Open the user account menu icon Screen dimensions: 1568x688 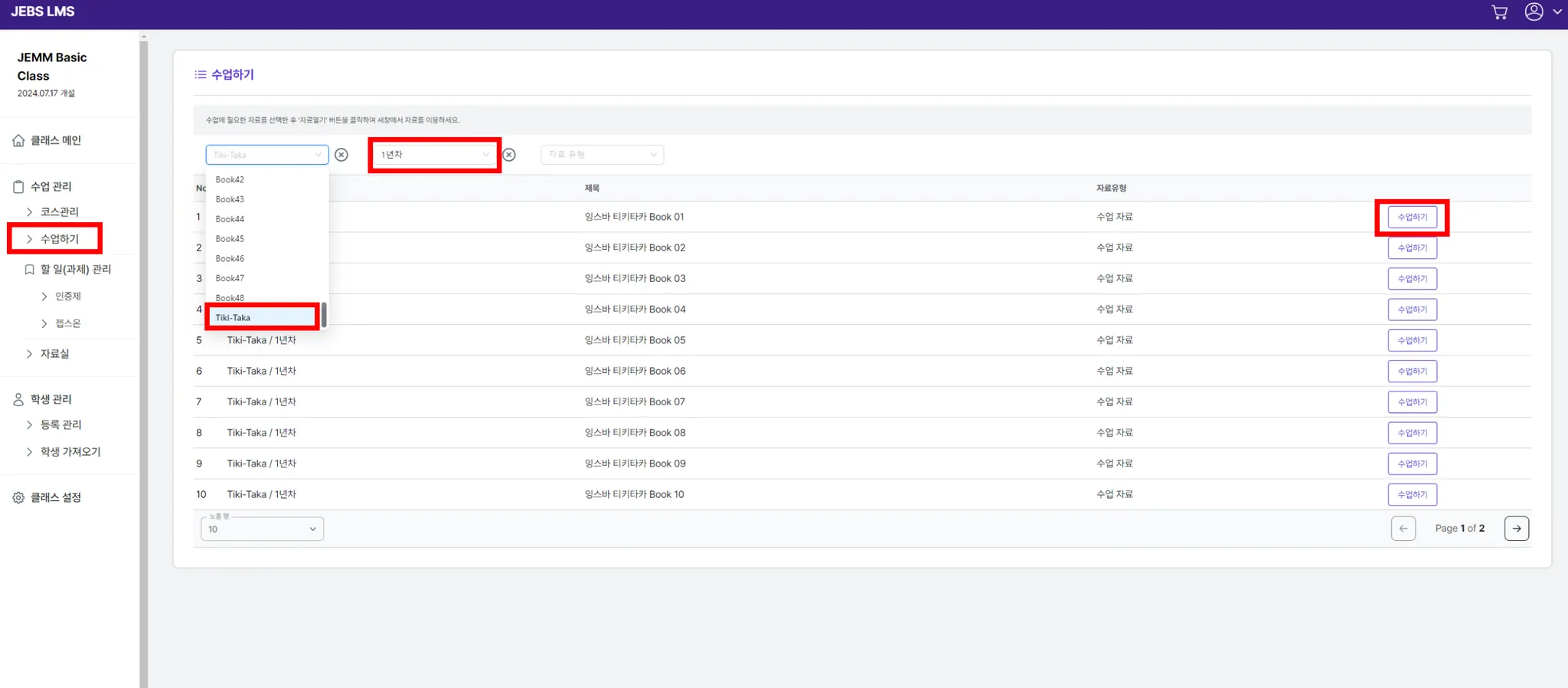(x=1534, y=11)
